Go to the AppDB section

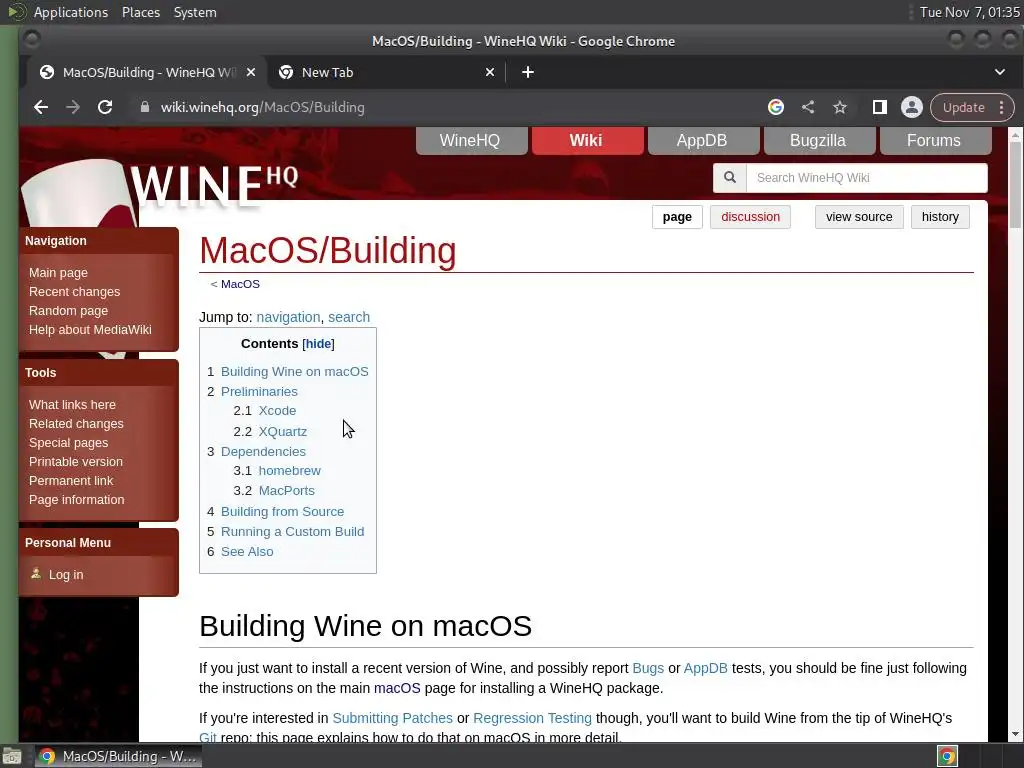pyautogui.click(x=703, y=140)
